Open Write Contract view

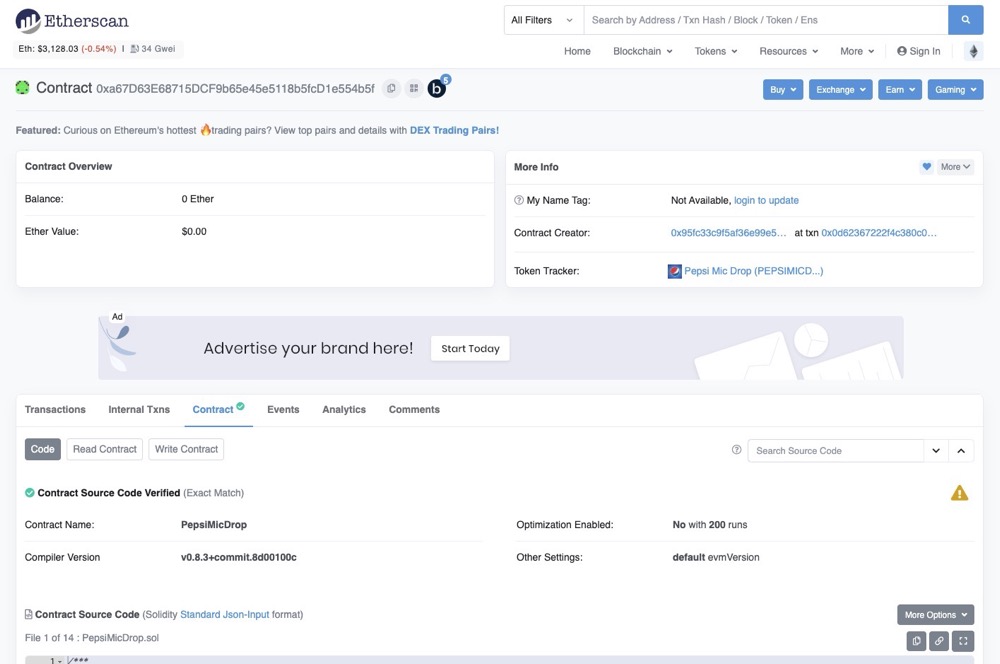click(186, 449)
